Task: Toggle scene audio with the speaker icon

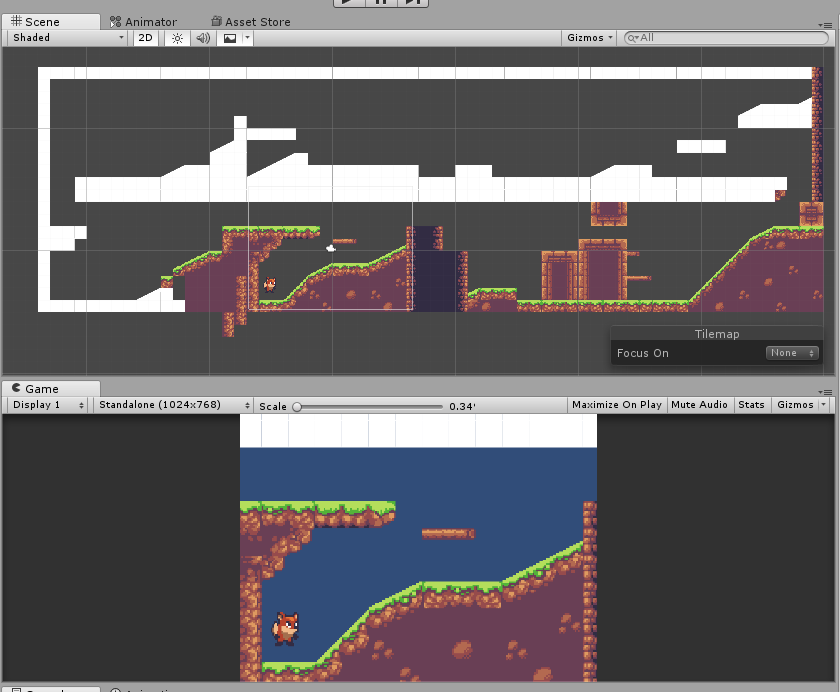Action: pyautogui.click(x=203, y=38)
